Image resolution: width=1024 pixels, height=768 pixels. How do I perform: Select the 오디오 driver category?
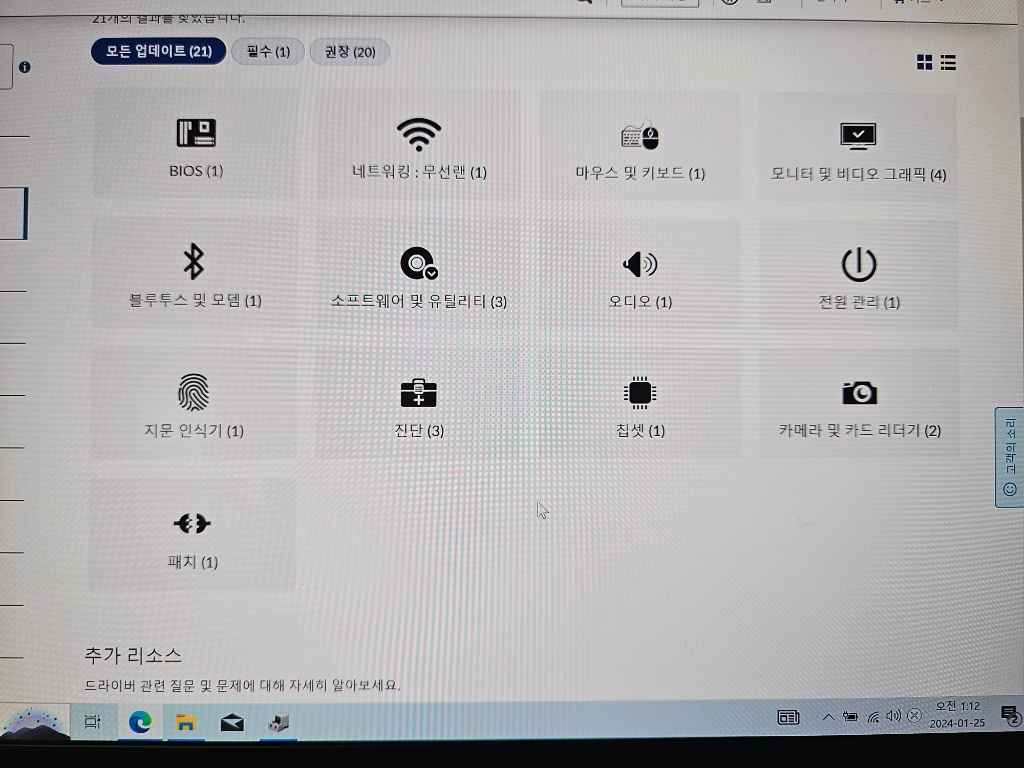(640, 276)
